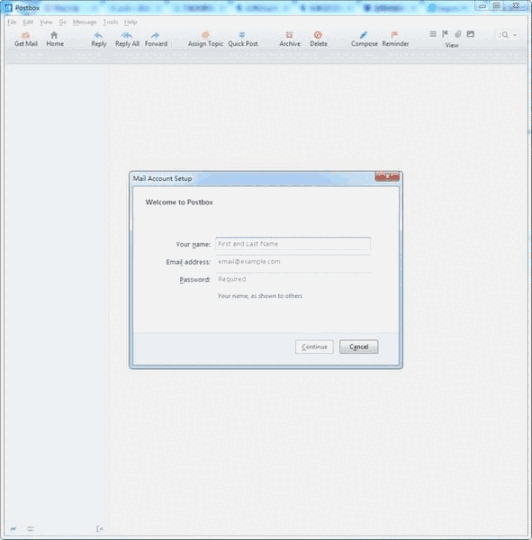This screenshot has height=540, width=532.
Task: Click the Get Mail toolbar icon
Action: (25, 35)
